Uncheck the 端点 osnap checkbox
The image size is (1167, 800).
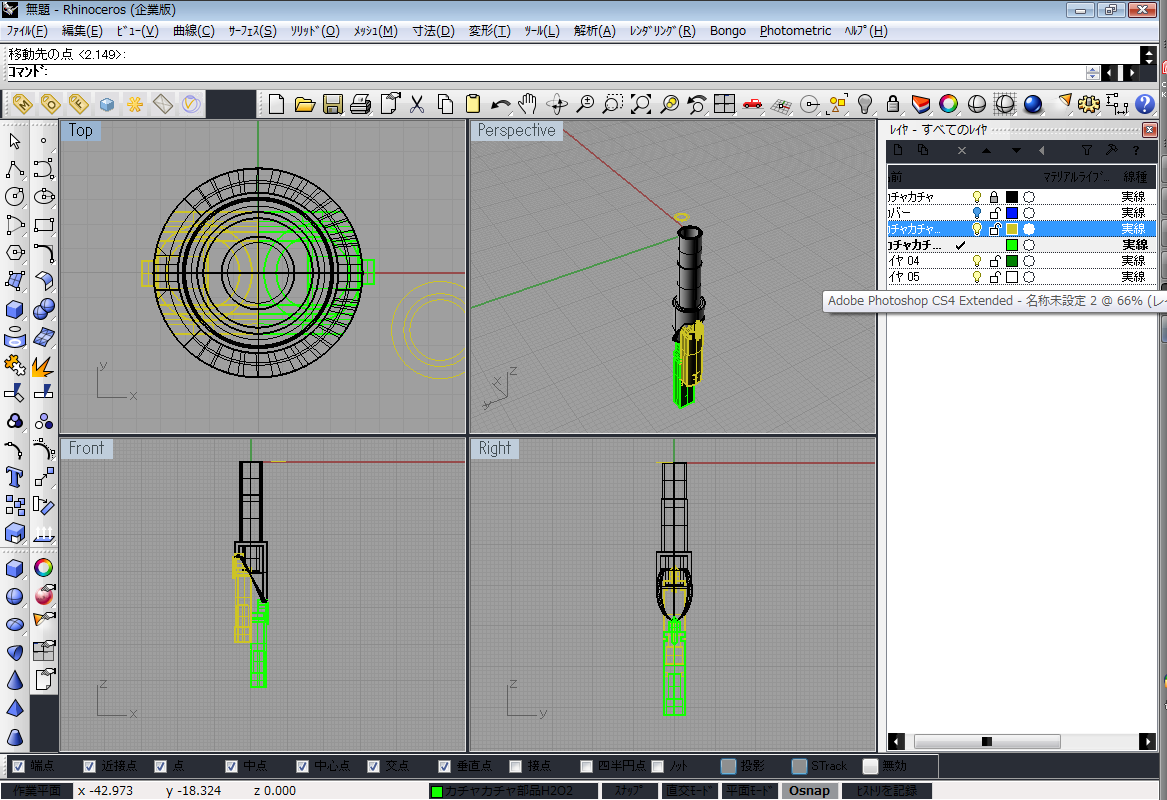pos(18,766)
